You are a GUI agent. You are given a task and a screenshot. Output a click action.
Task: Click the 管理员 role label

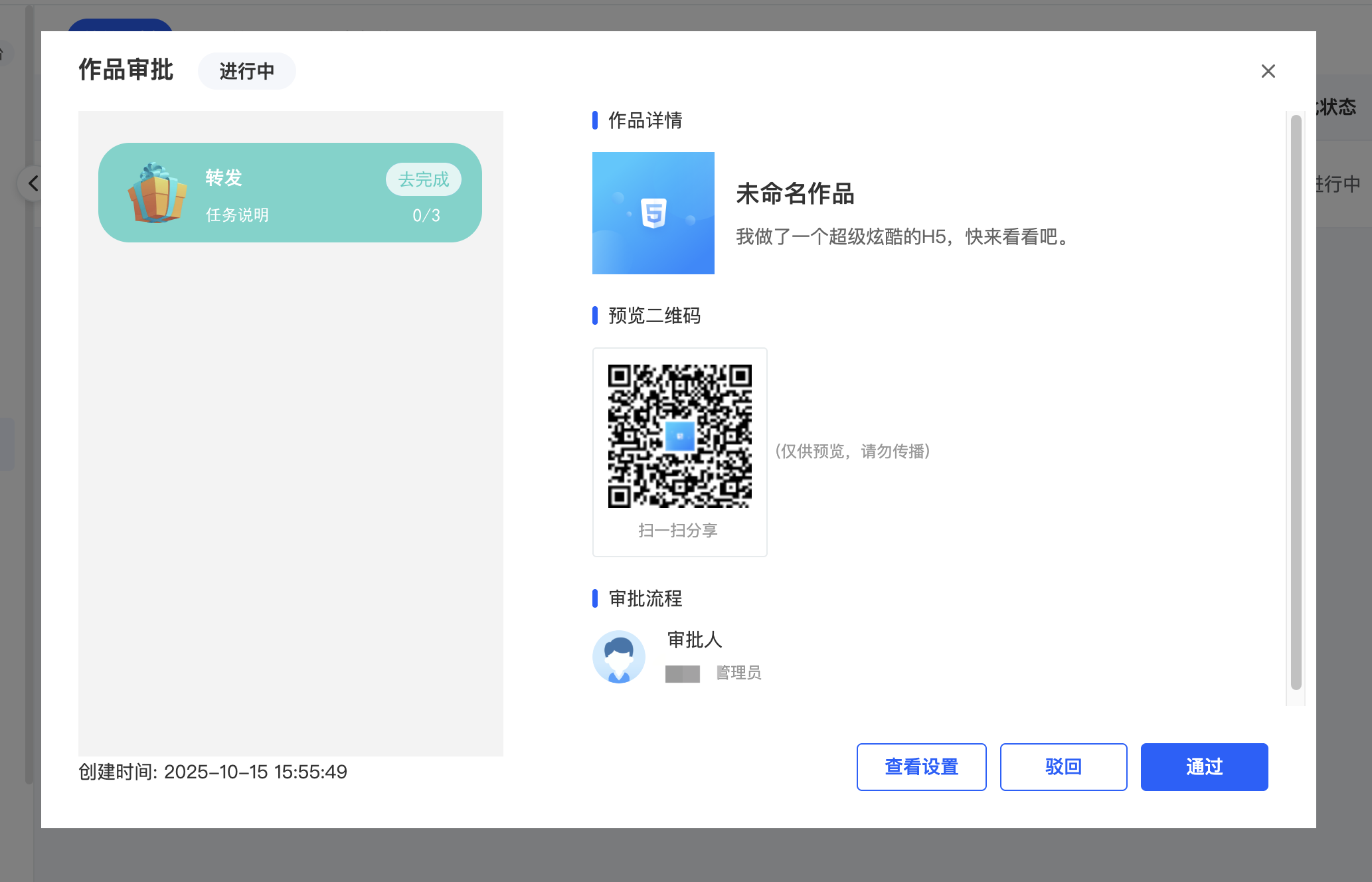tap(738, 673)
